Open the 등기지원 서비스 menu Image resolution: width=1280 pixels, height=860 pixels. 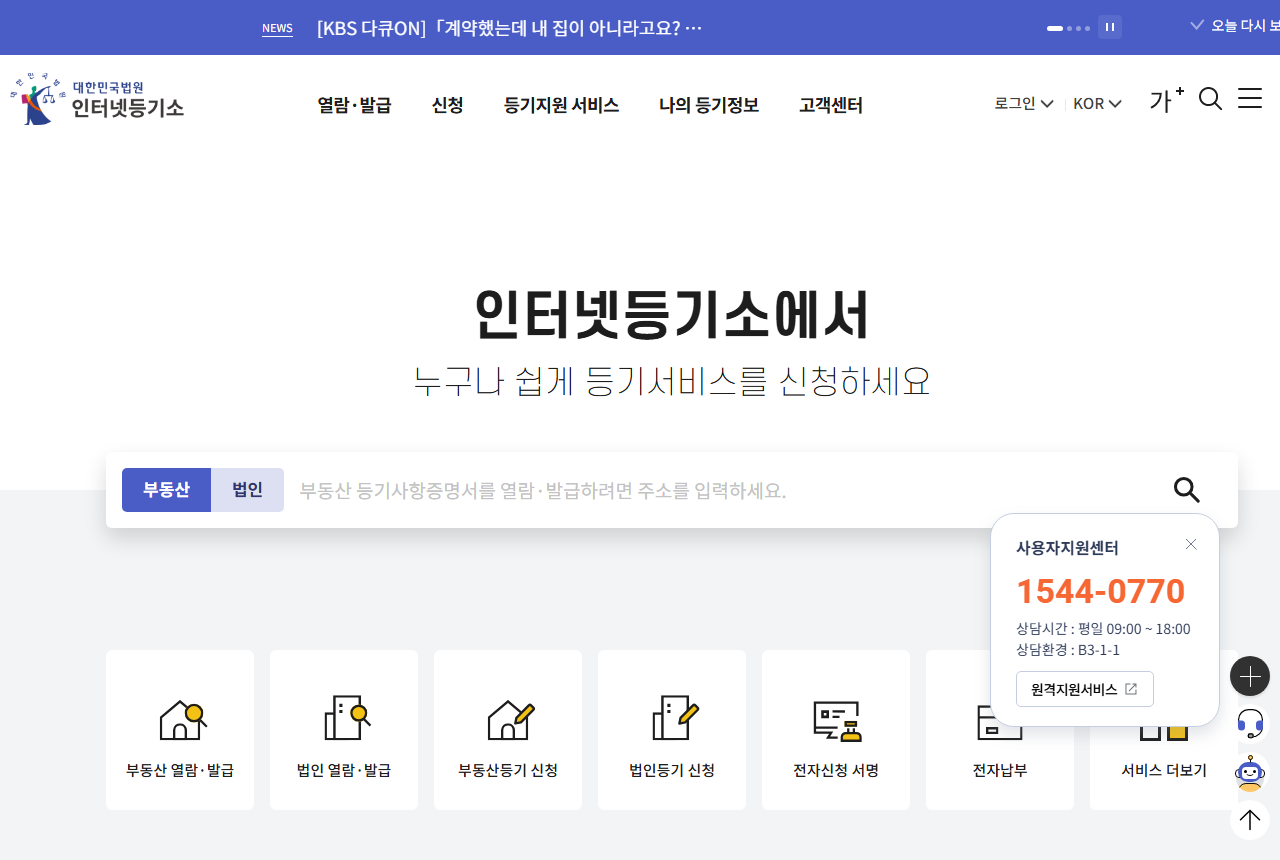point(561,105)
